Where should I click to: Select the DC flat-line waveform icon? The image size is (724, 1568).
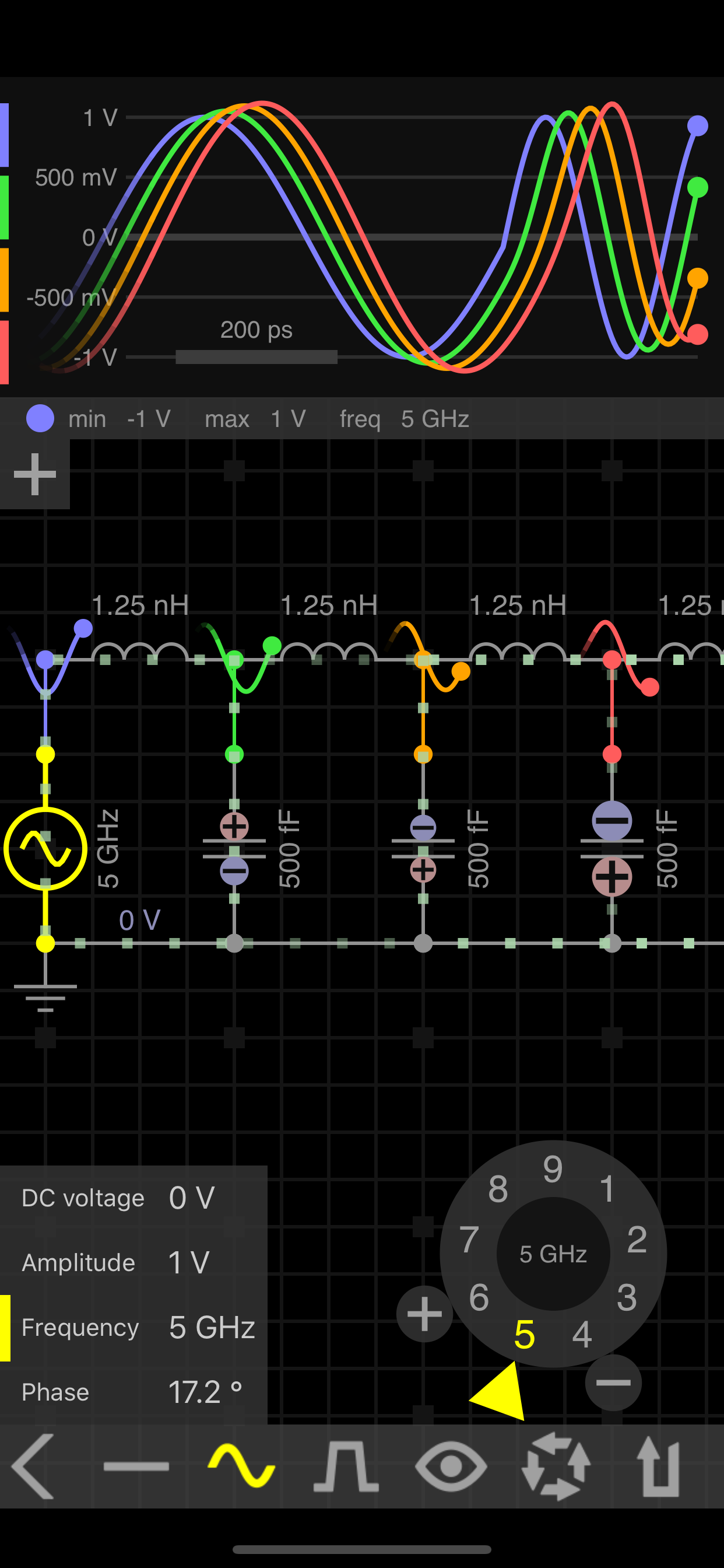[136, 1466]
